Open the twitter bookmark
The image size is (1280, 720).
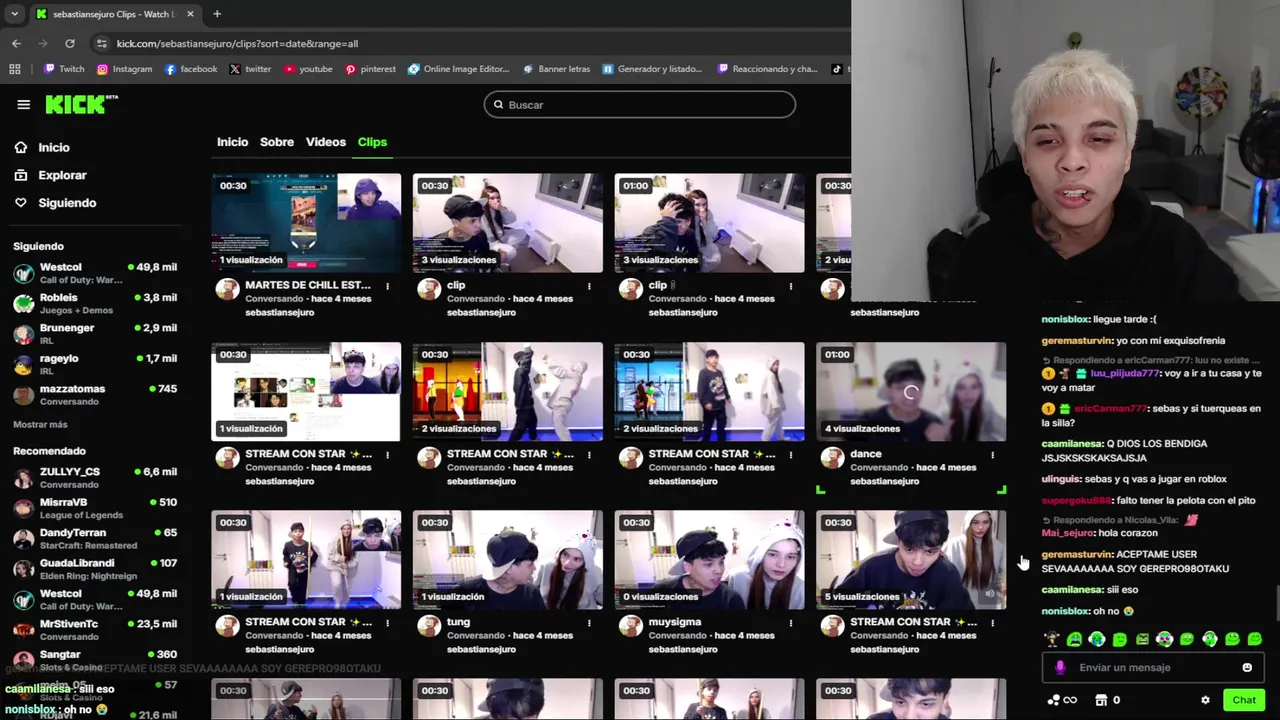(250, 69)
